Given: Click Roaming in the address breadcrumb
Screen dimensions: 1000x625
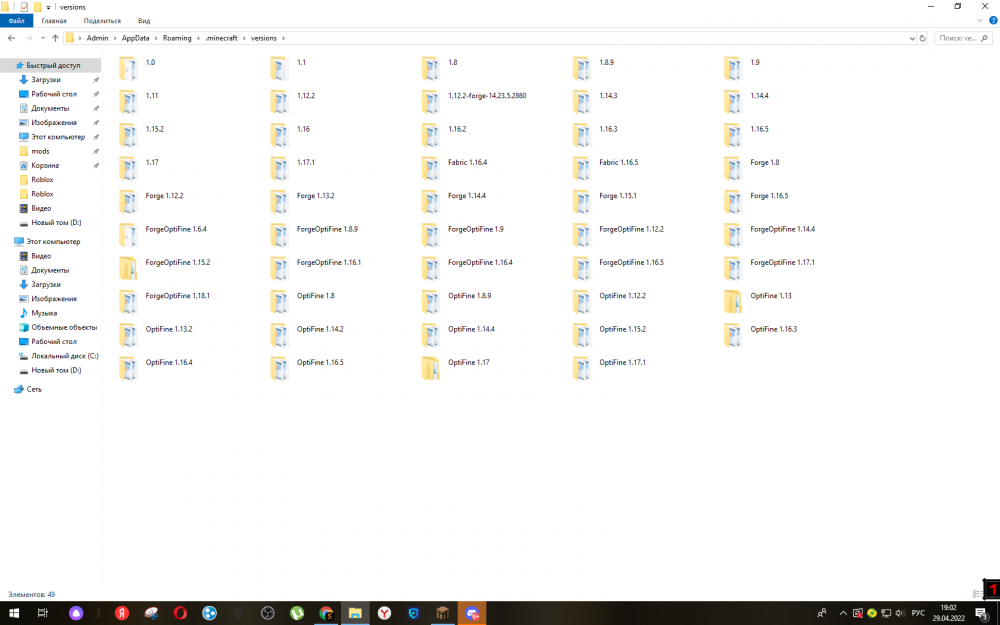Looking at the screenshot, I should (177, 38).
